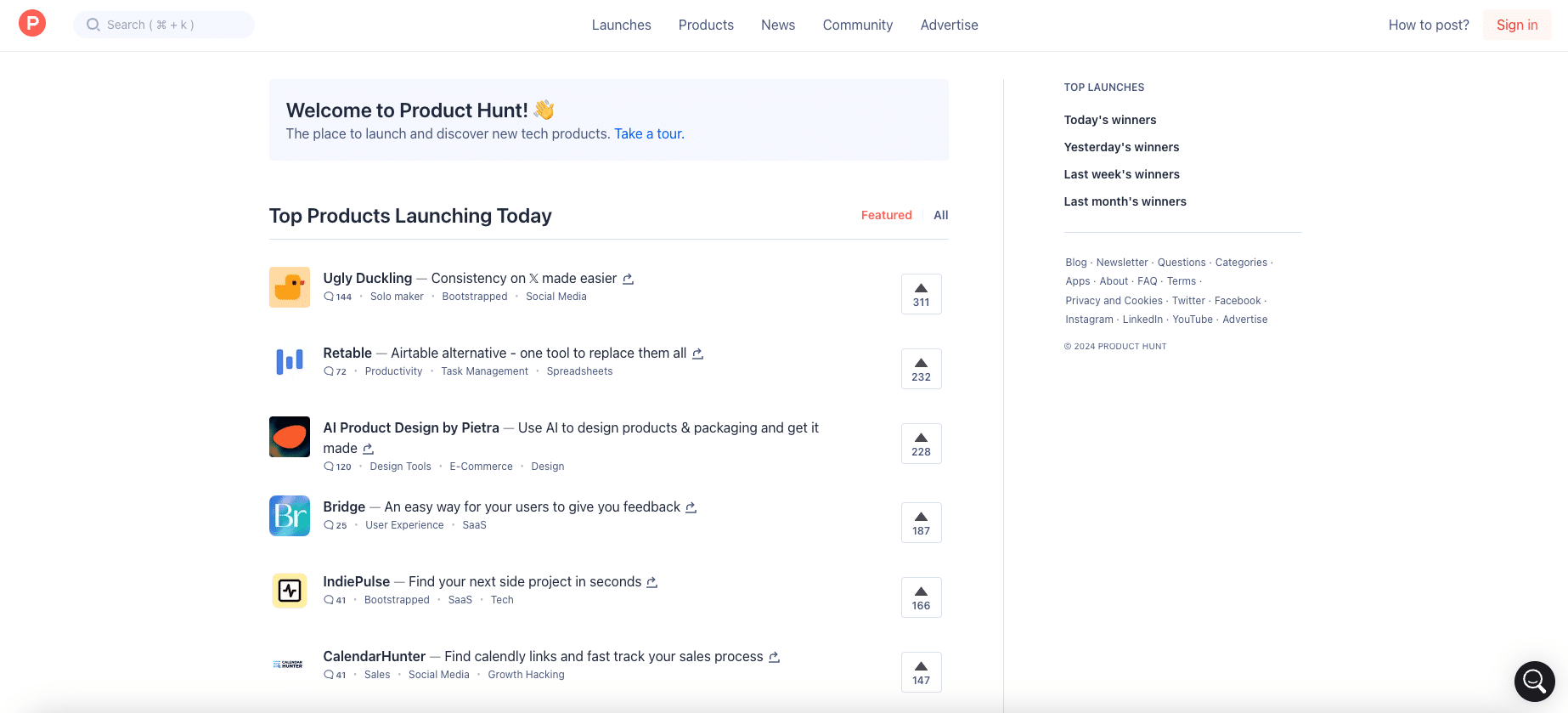
Task: Click the Product Hunt logo
Action: tap(32, 23)
